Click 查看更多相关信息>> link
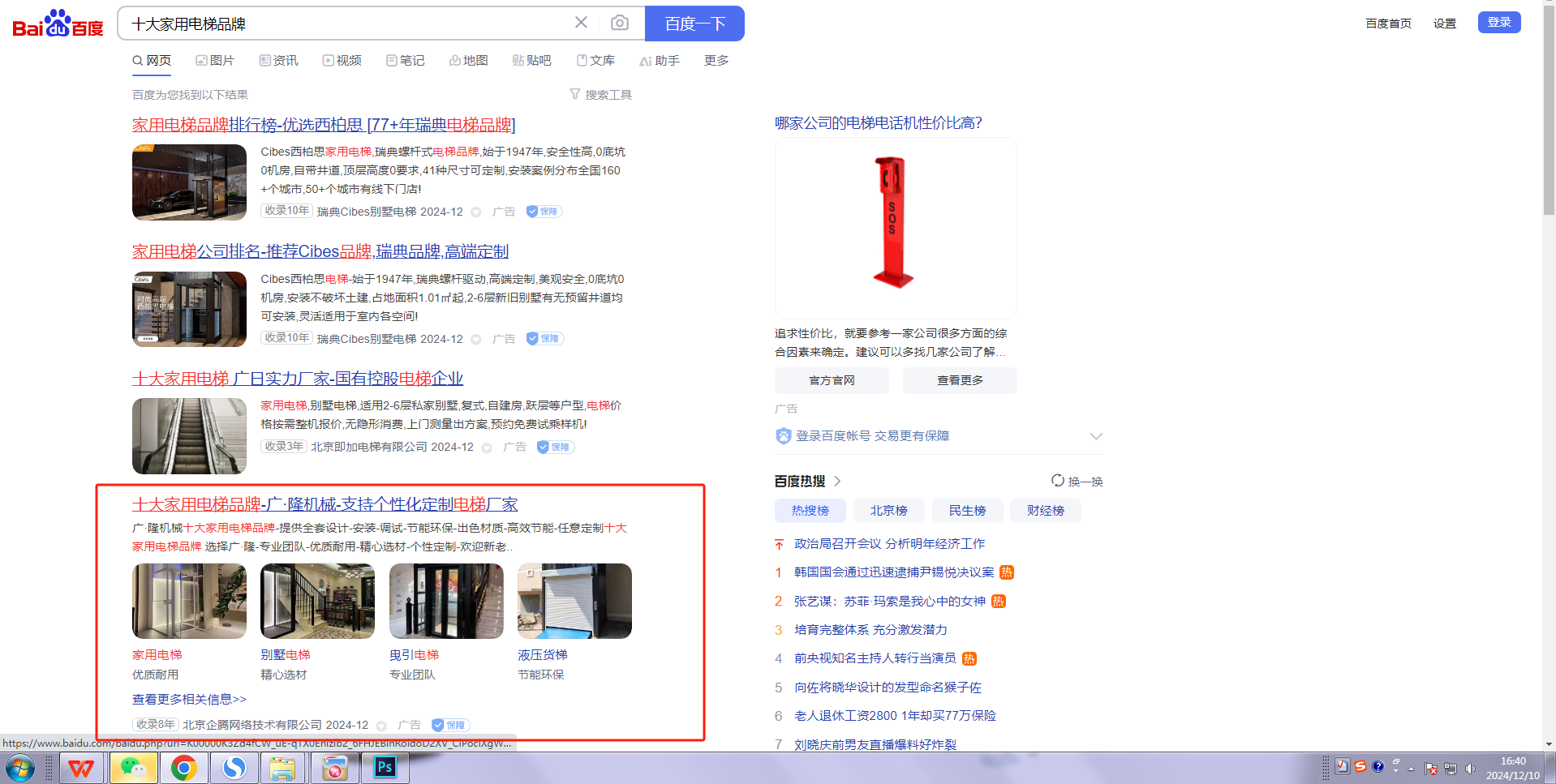The image size is (1556, 784). (x=189, y=699)
